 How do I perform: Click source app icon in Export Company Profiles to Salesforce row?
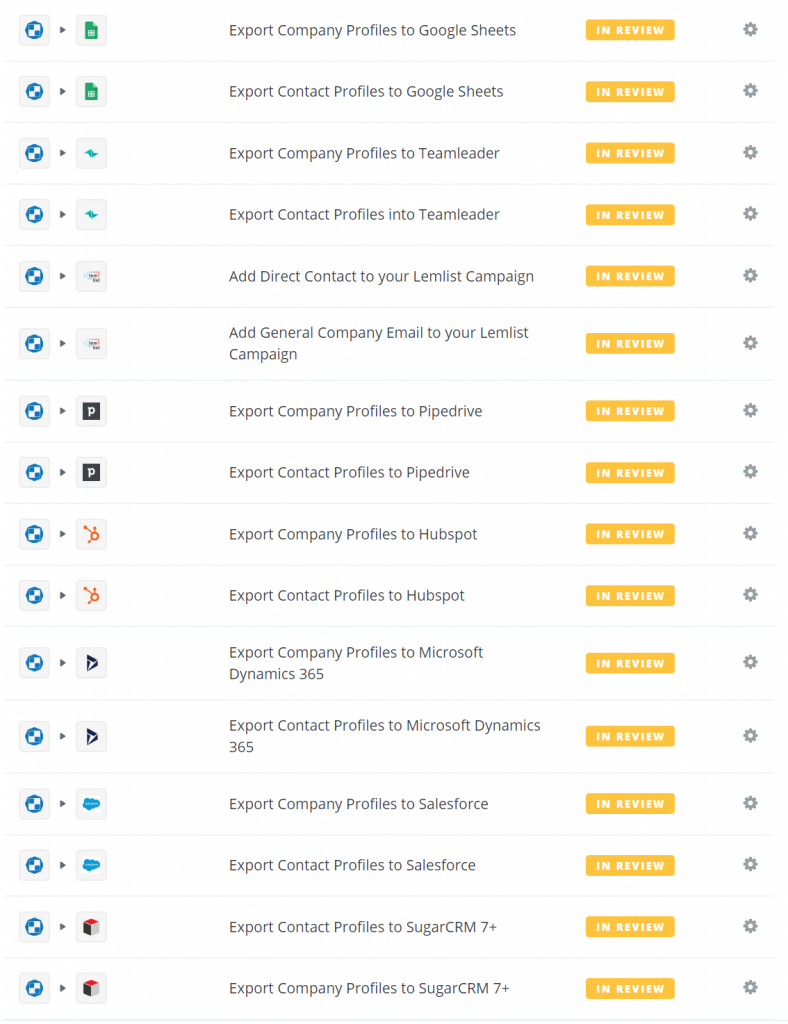34,804
